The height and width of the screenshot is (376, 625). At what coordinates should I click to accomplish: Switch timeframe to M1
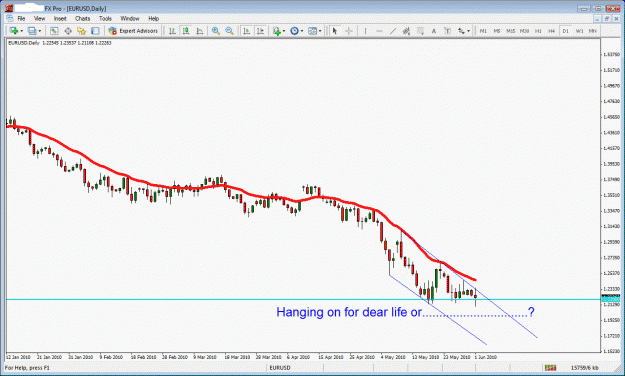click(x=483, y=31)
